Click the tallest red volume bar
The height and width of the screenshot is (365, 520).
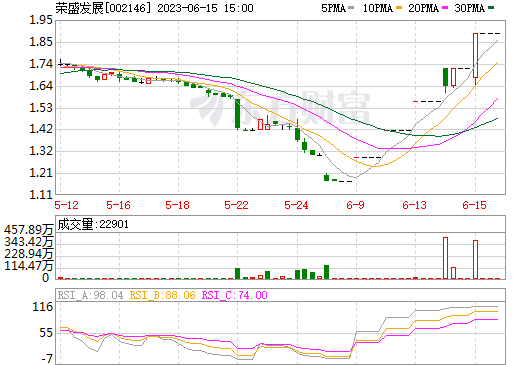tap(445, 258)
